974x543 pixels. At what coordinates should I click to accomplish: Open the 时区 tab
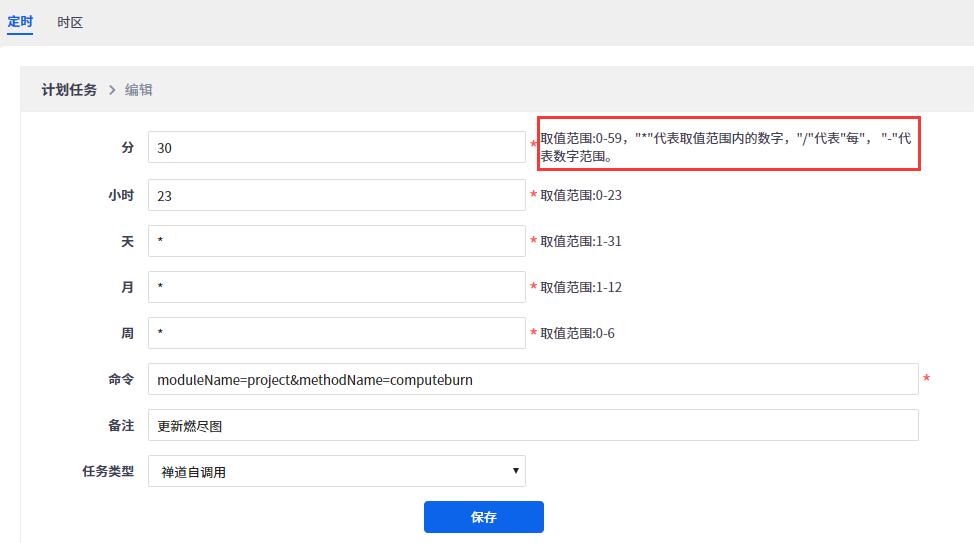pyautogui.click(x=70, y=22)
